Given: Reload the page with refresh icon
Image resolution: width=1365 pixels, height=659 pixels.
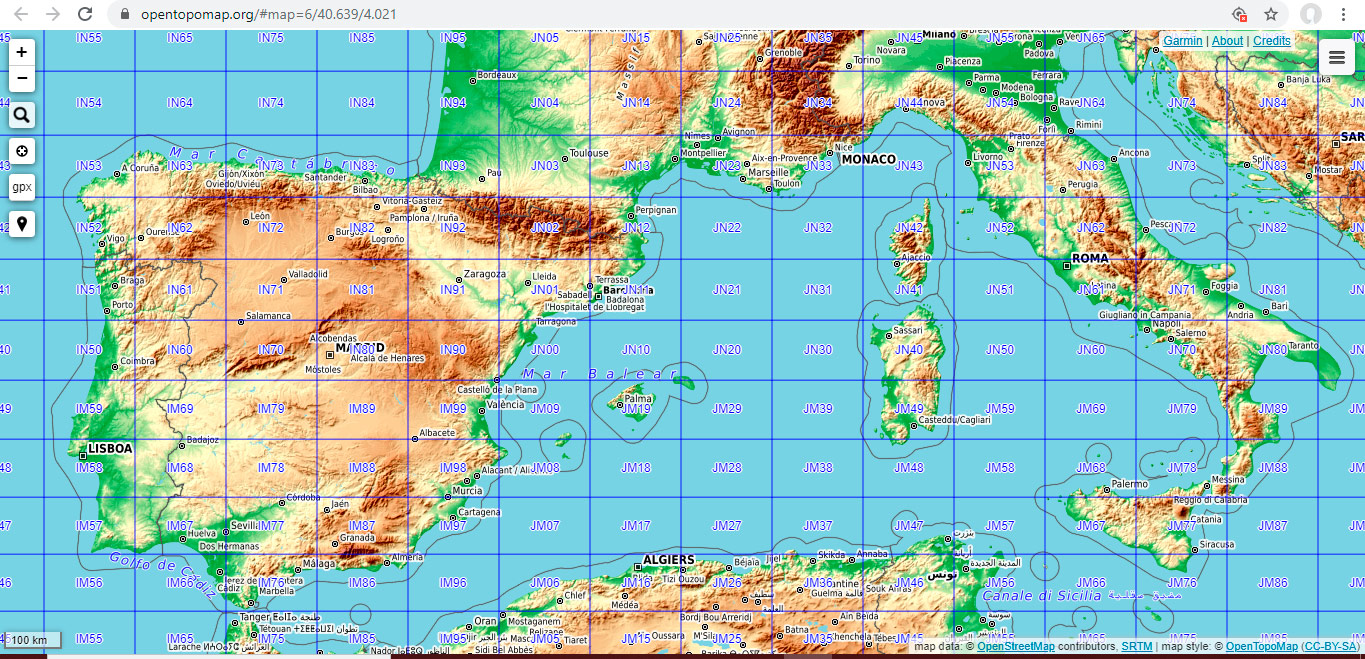Looking at the screenshot, I should coord(85,14).
